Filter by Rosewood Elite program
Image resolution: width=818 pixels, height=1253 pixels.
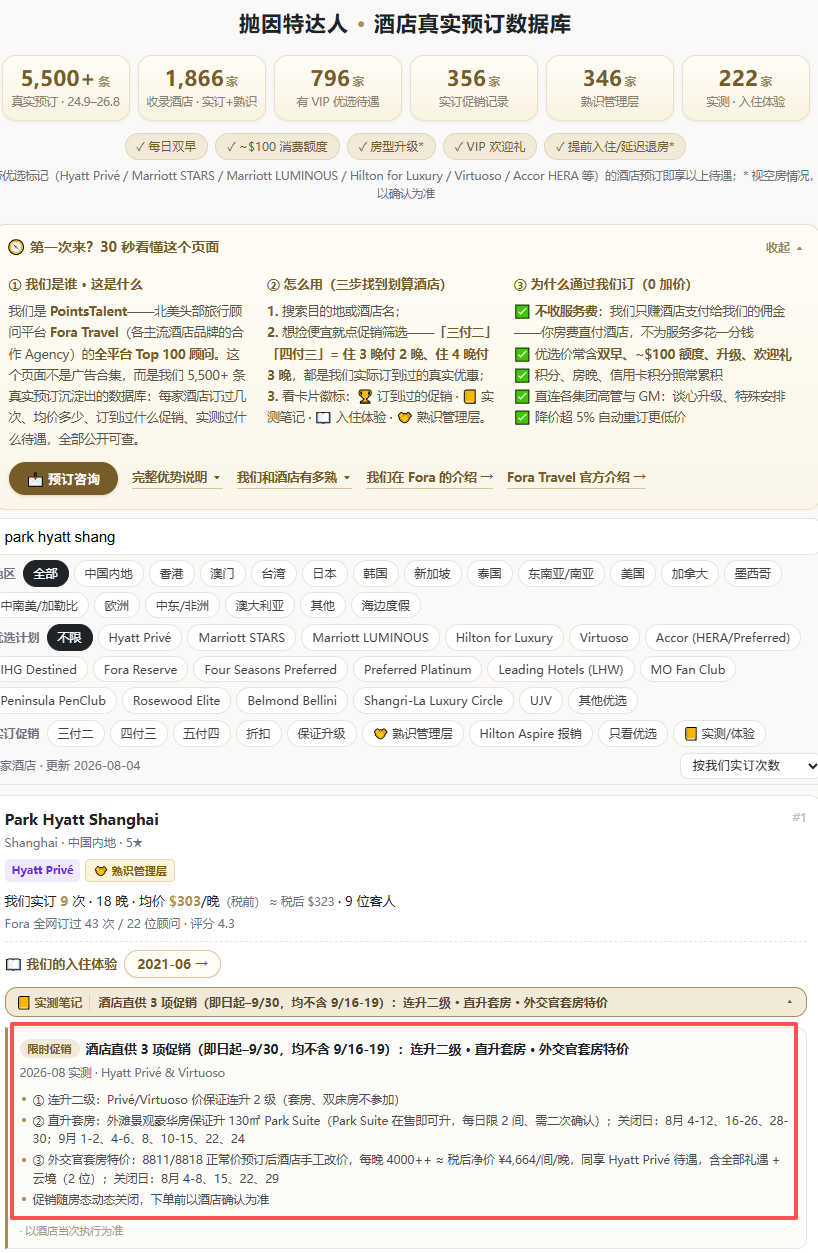point(177,701)
